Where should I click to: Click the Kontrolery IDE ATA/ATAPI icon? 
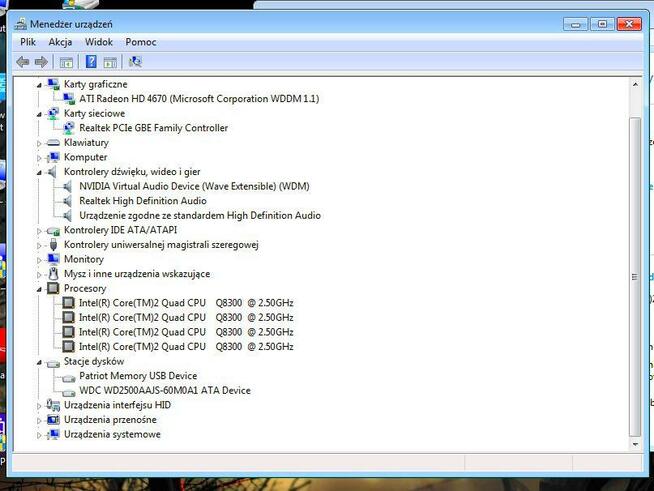pyautogui.click(x=53, y=231)
